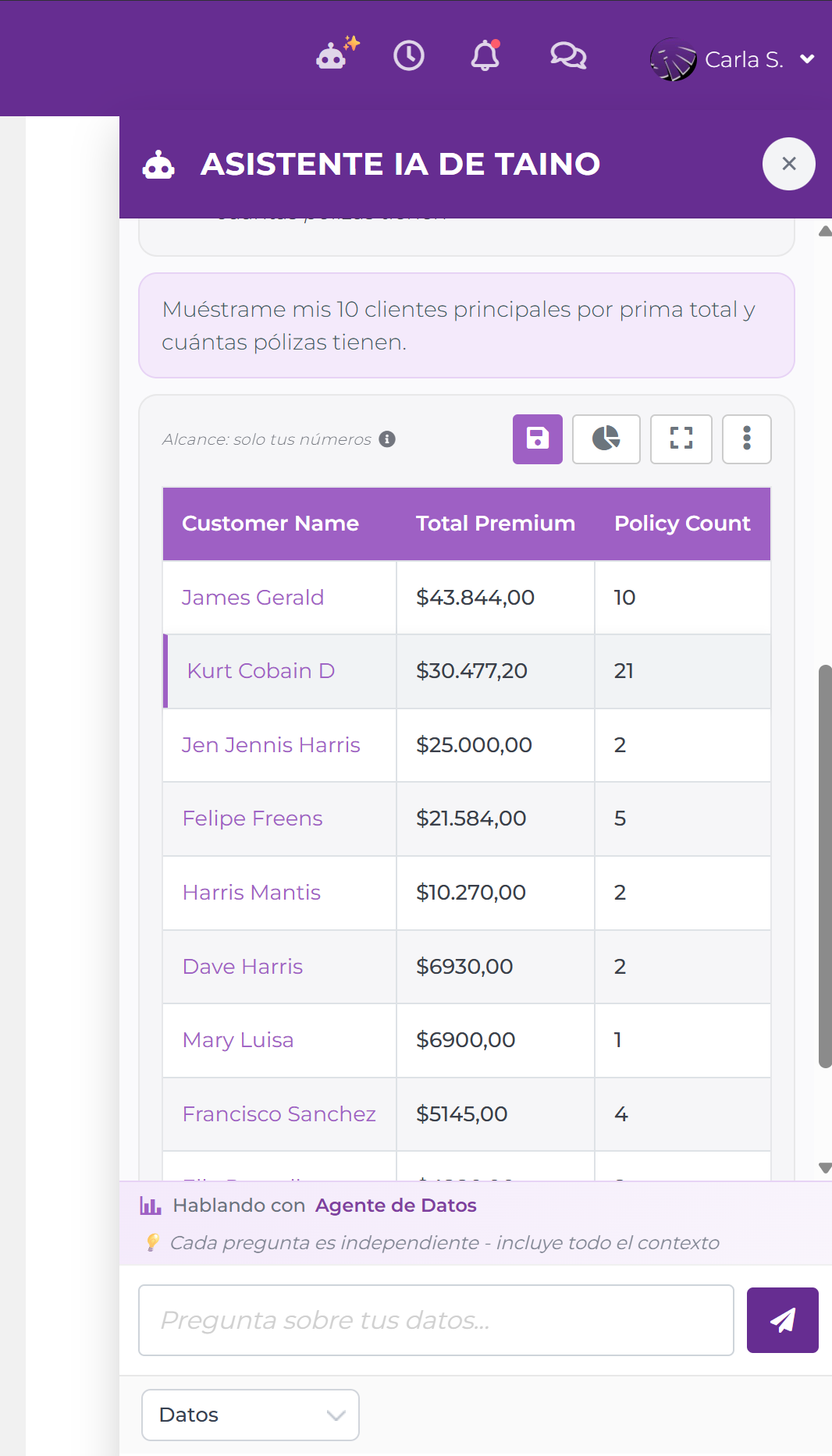The image size is (832, 1456).
Task: Open Felipe Freens customer record
Action: 252,819
